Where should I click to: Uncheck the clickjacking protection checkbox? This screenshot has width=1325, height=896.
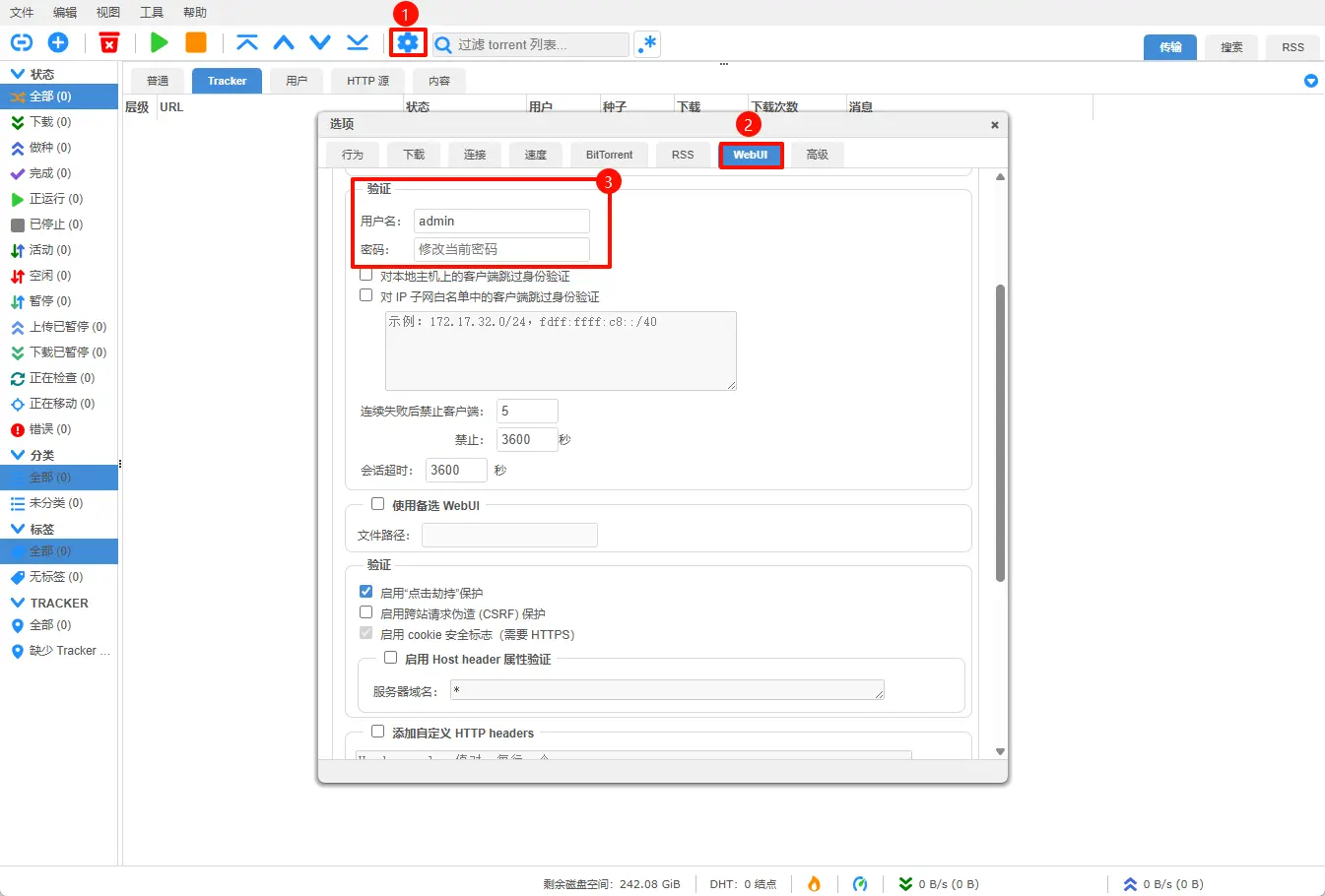click(366, 592)
